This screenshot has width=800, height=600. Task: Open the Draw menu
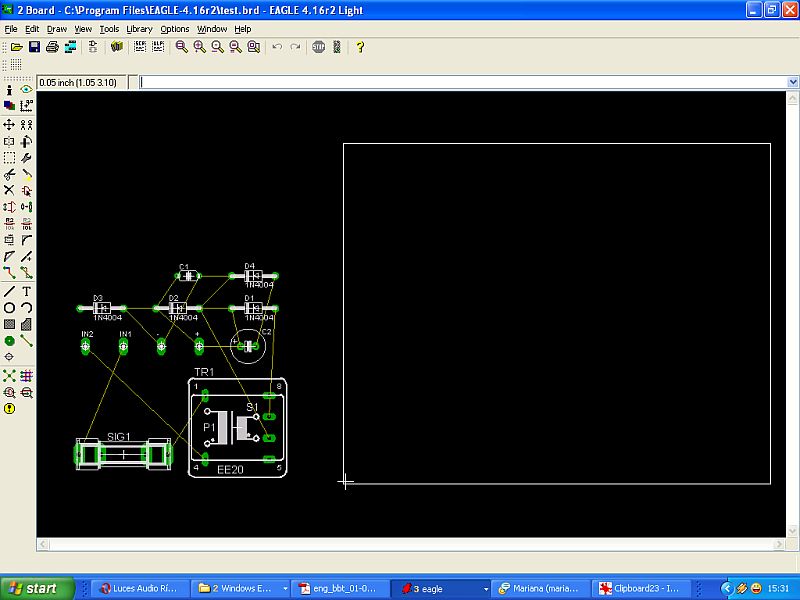pyautogui.click(x=57, y=29)
